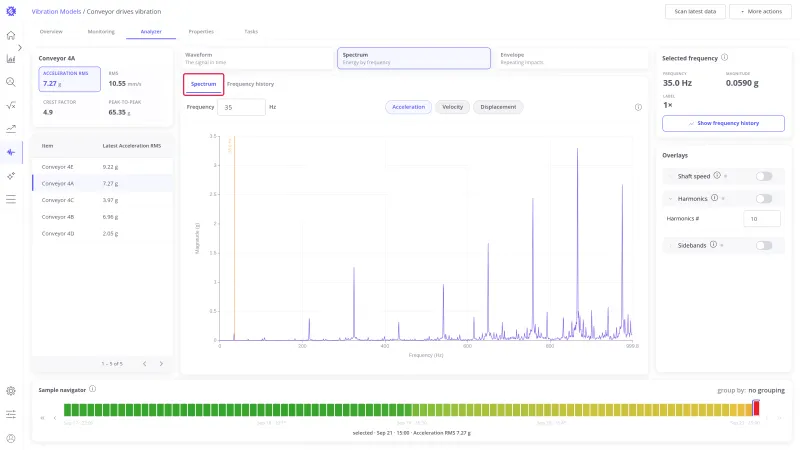Viewport: 800px width, 450px height.
Task: Jump to first sample in navigator
Action: click(x=42, y=418)
